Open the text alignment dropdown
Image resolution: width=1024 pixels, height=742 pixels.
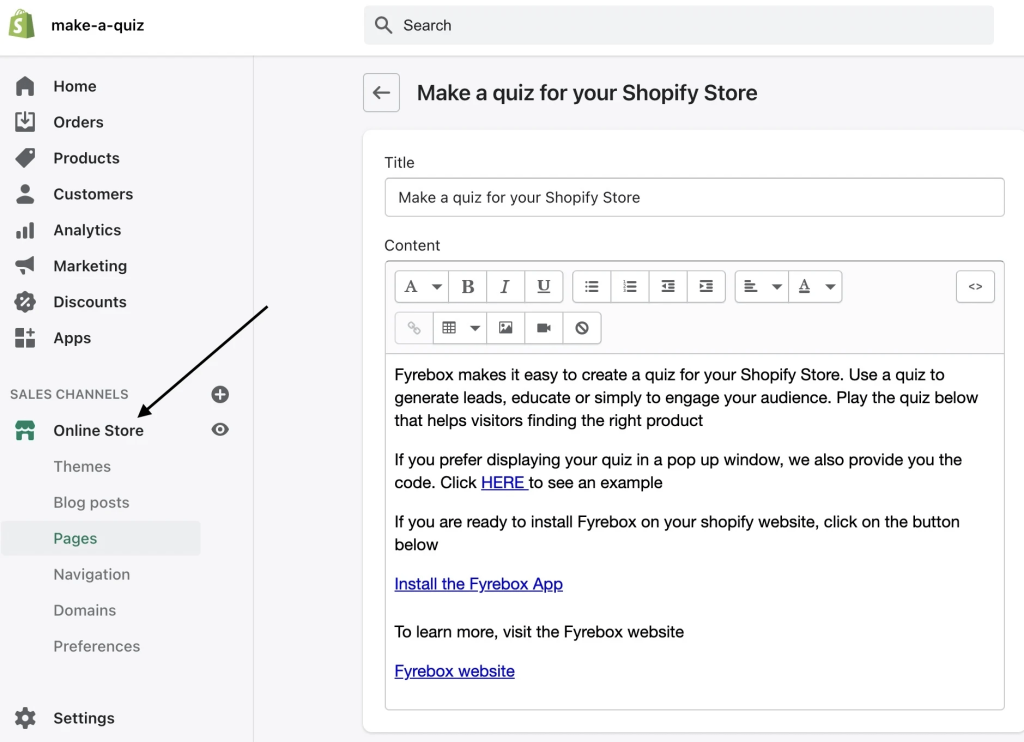pos(762,287)
